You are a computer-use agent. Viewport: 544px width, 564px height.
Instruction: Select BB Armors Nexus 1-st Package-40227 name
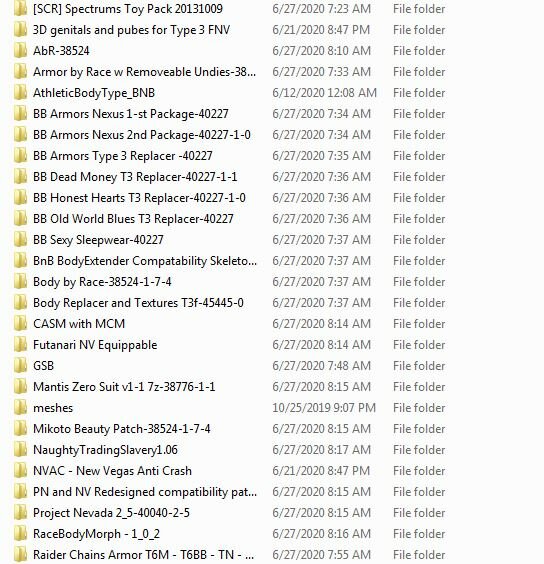(131, 114)
